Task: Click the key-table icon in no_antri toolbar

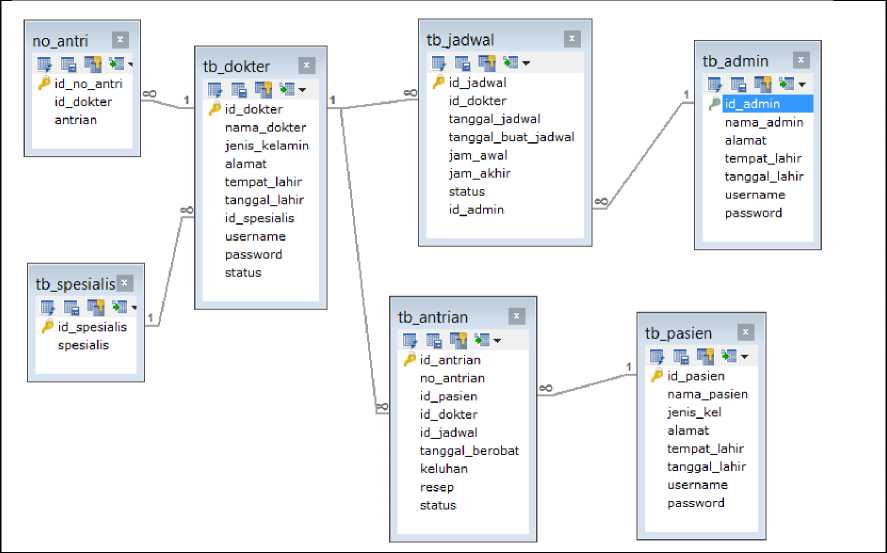Action: [92, 64]
